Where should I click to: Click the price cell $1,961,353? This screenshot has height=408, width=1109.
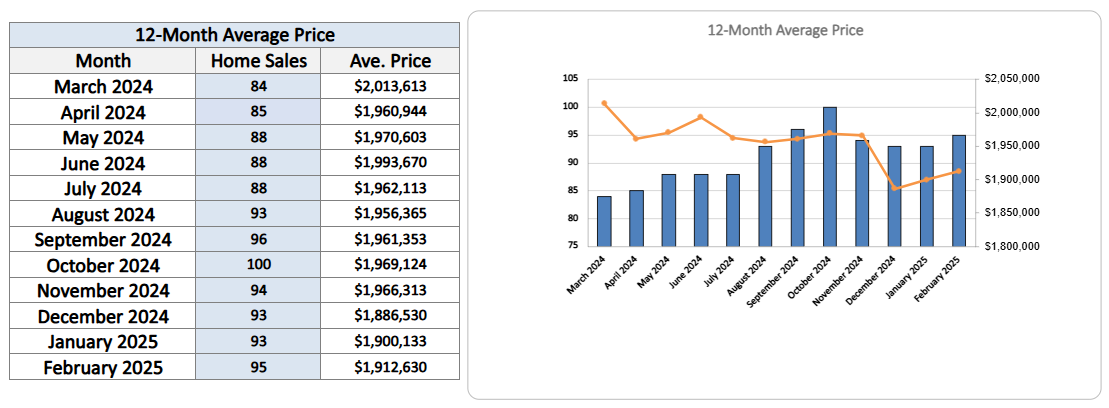click(x=390, y=240)
